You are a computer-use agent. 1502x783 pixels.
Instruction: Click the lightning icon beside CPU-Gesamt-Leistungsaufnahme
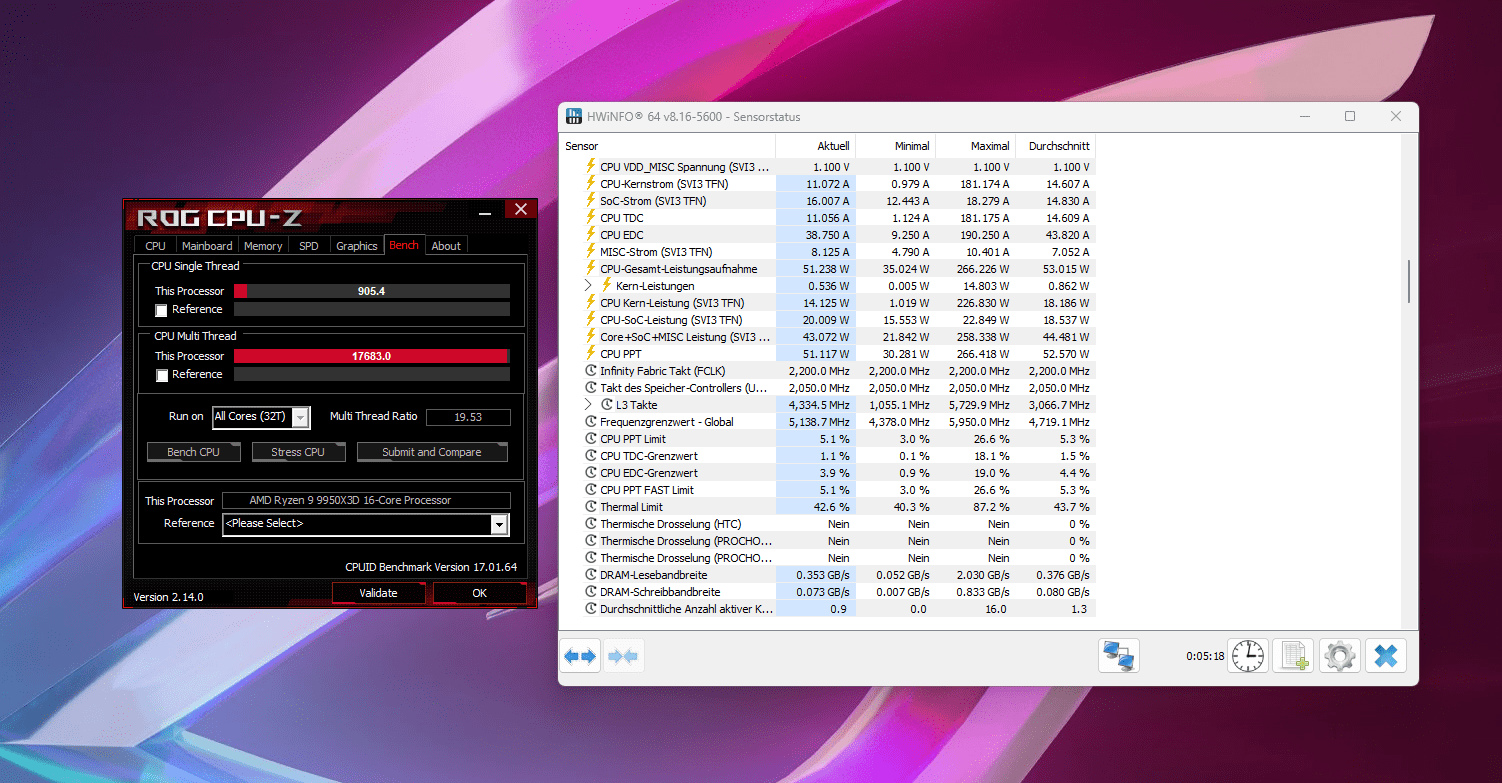pos(590,268)
